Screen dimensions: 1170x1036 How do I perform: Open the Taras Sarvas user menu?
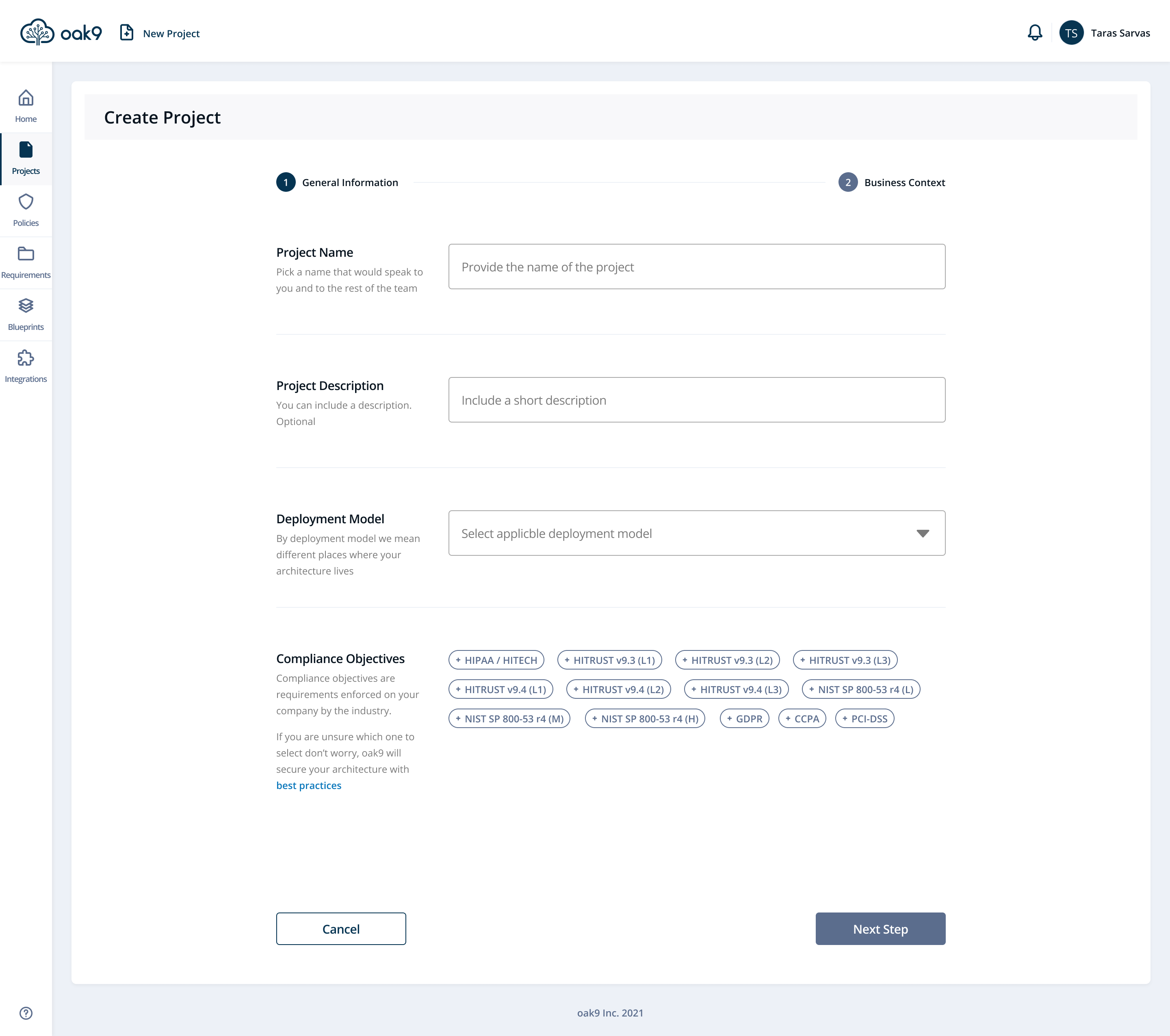tap(1105, 33)
